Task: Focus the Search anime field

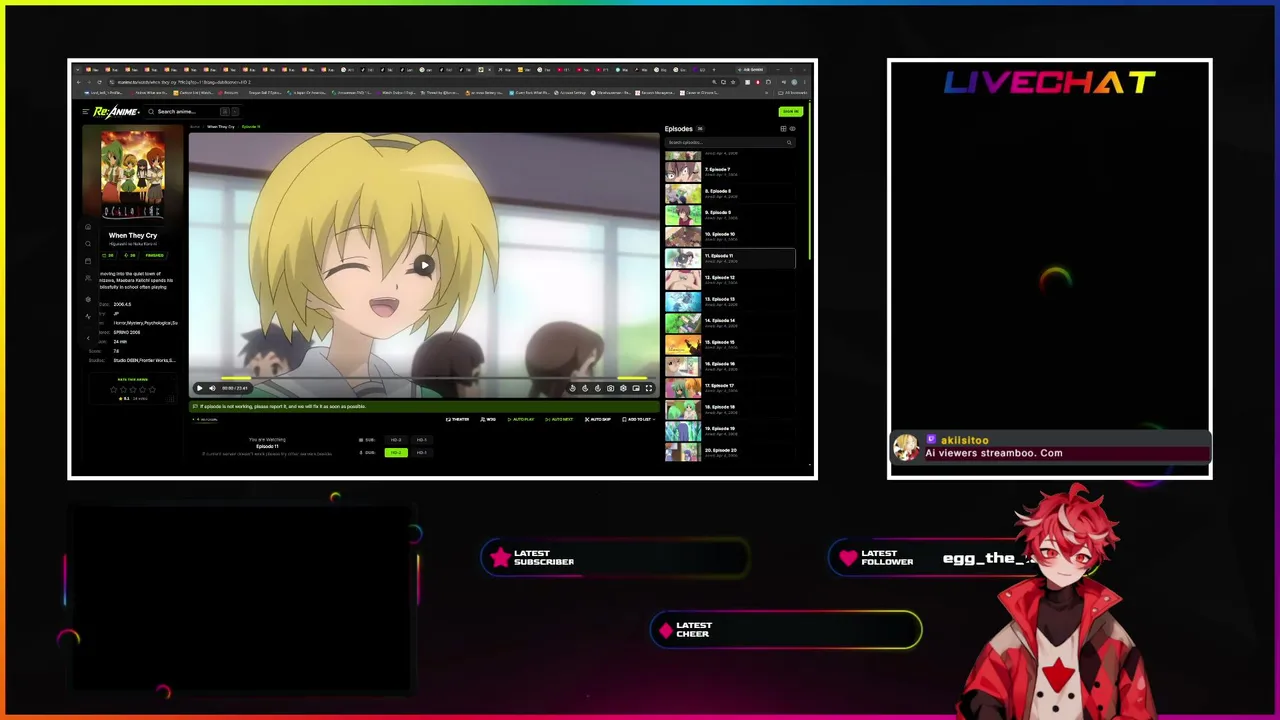Action: pos(194,112)
